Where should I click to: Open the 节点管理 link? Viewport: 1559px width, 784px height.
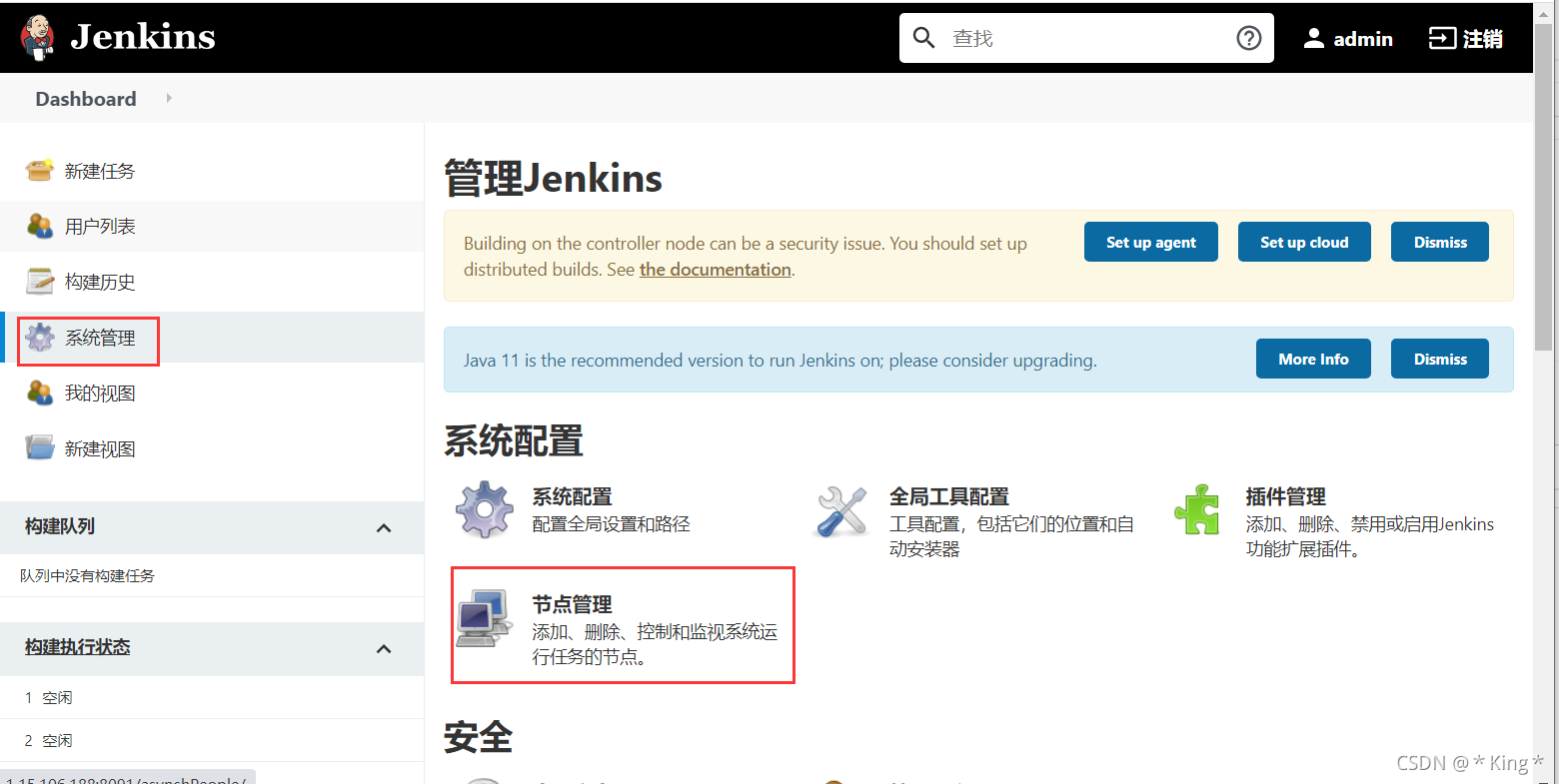[x=572, y=604]
